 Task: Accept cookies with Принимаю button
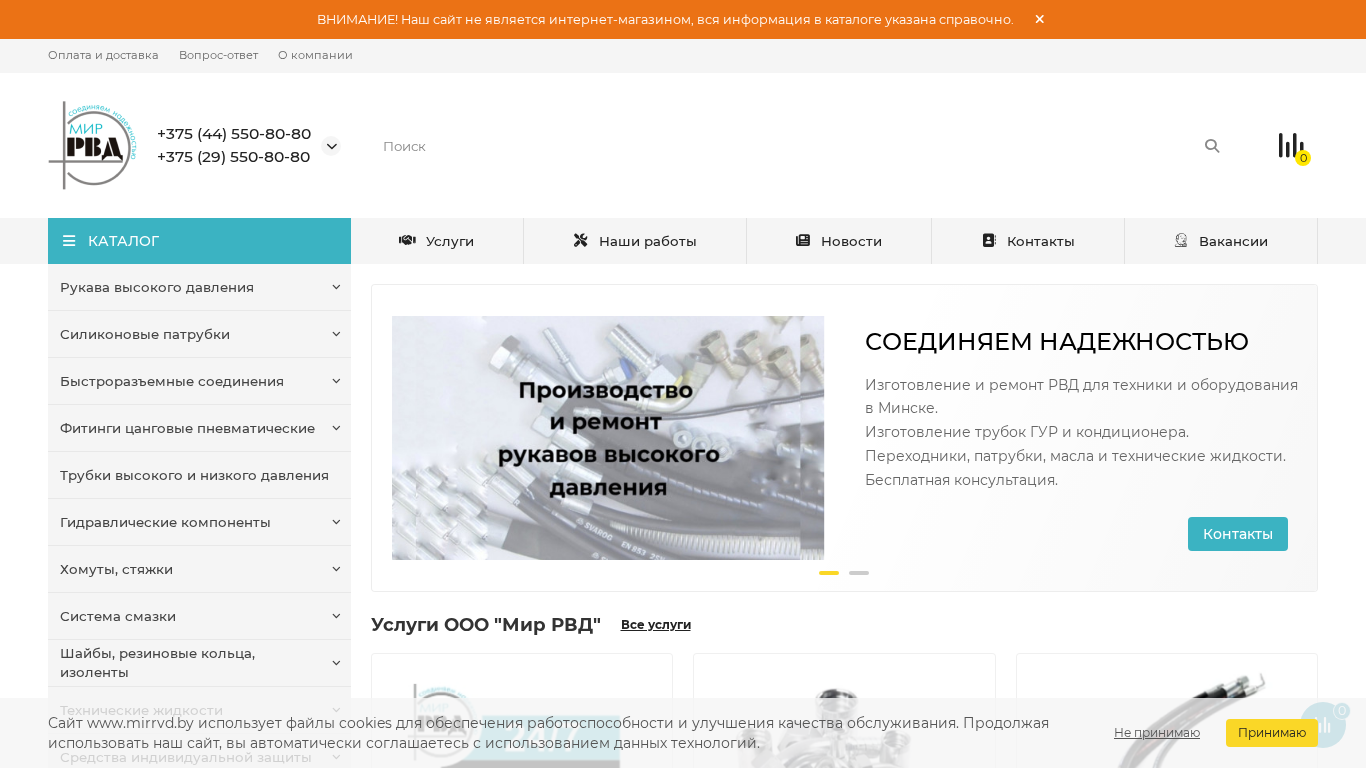pyautogui.click(x=1272, y=733)
